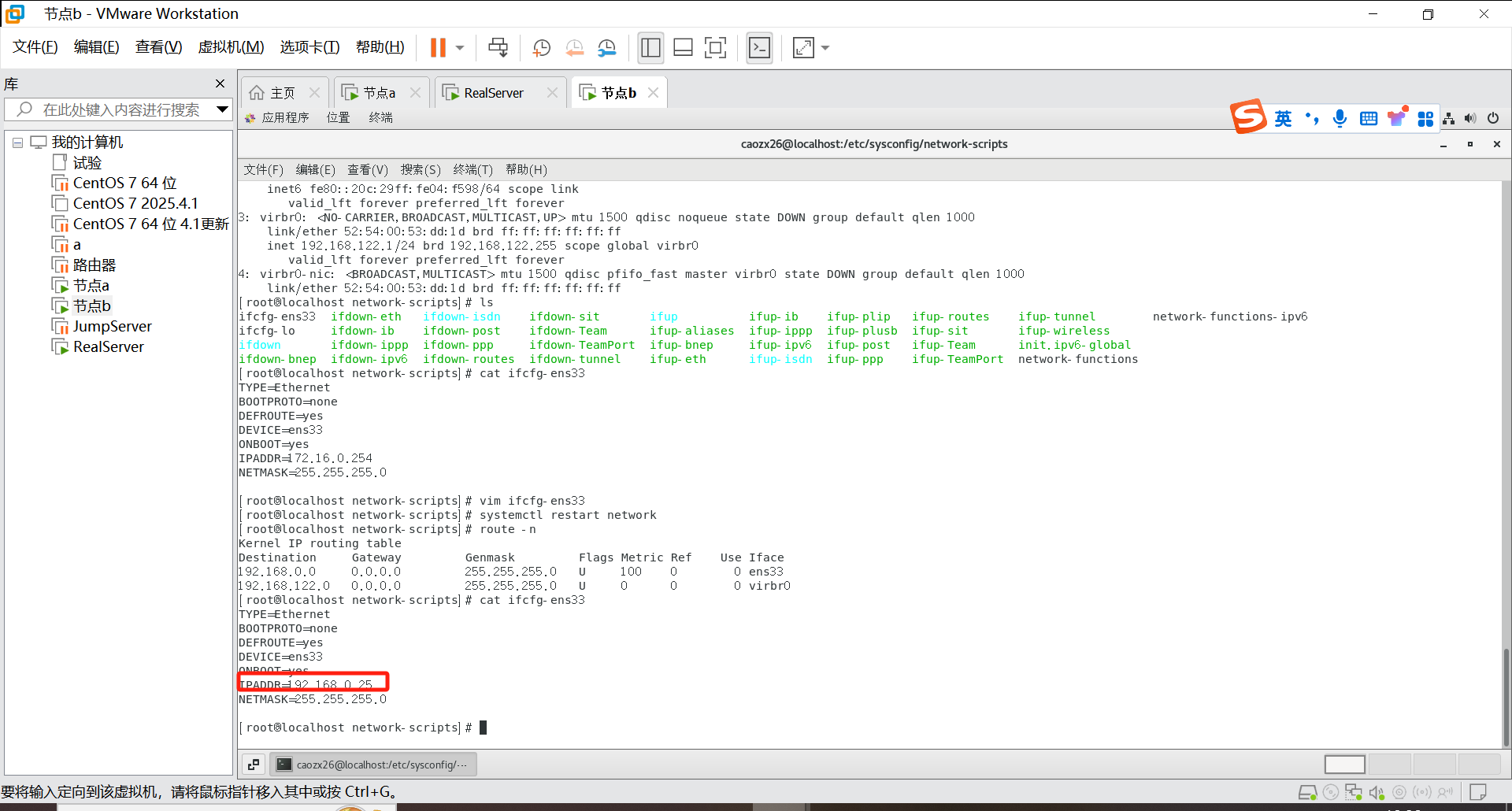Click guest network status icon
The width and height of the screenshot is (1512, 811).
tap(1449, 118)
